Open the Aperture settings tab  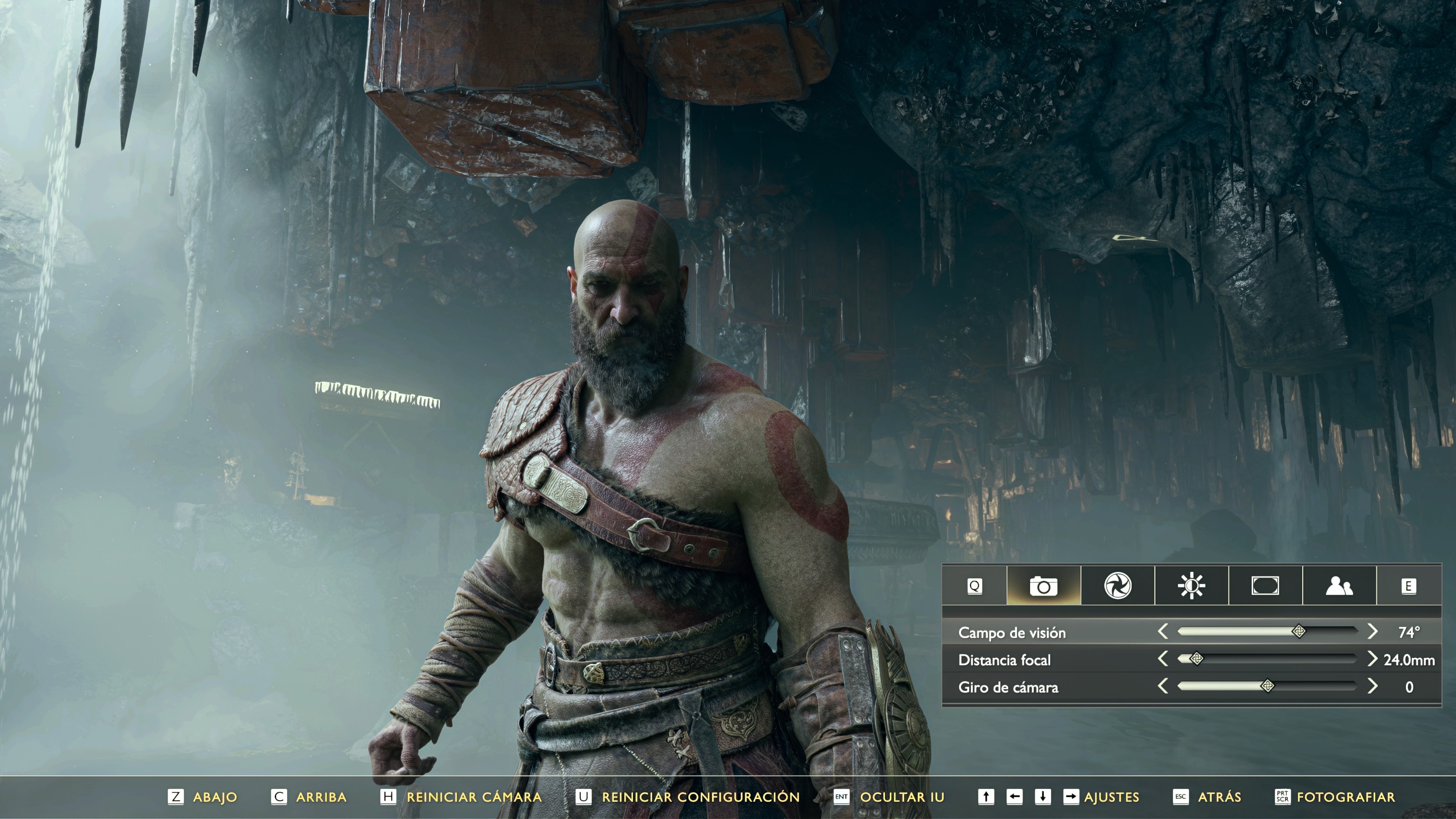click(1117, 586)
